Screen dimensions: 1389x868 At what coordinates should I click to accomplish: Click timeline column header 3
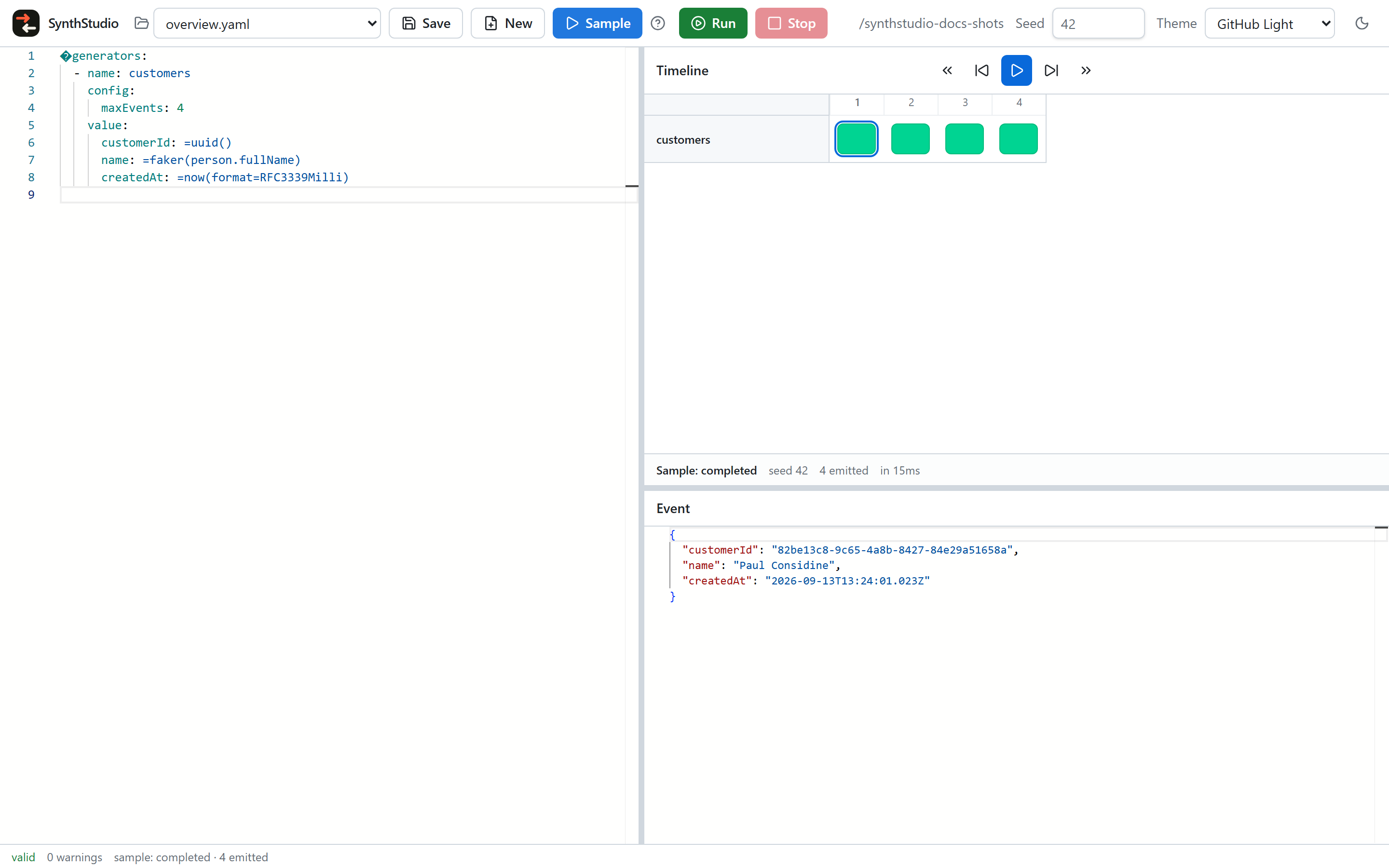(965, 102)
